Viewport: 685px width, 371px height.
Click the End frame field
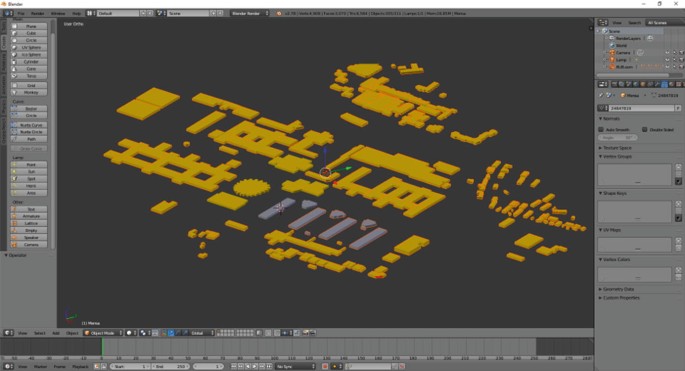click(x=171, y=367)
